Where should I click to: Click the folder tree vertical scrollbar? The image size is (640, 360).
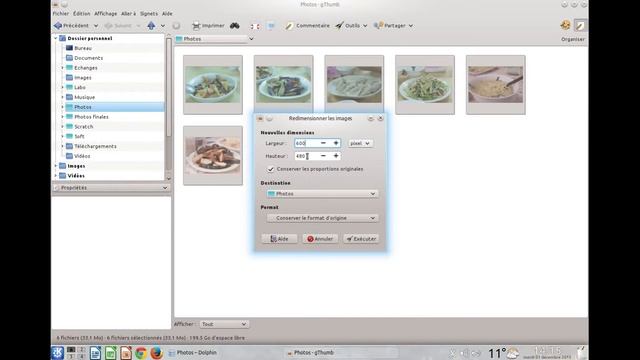pyautogui.click(x=169, y=88)
